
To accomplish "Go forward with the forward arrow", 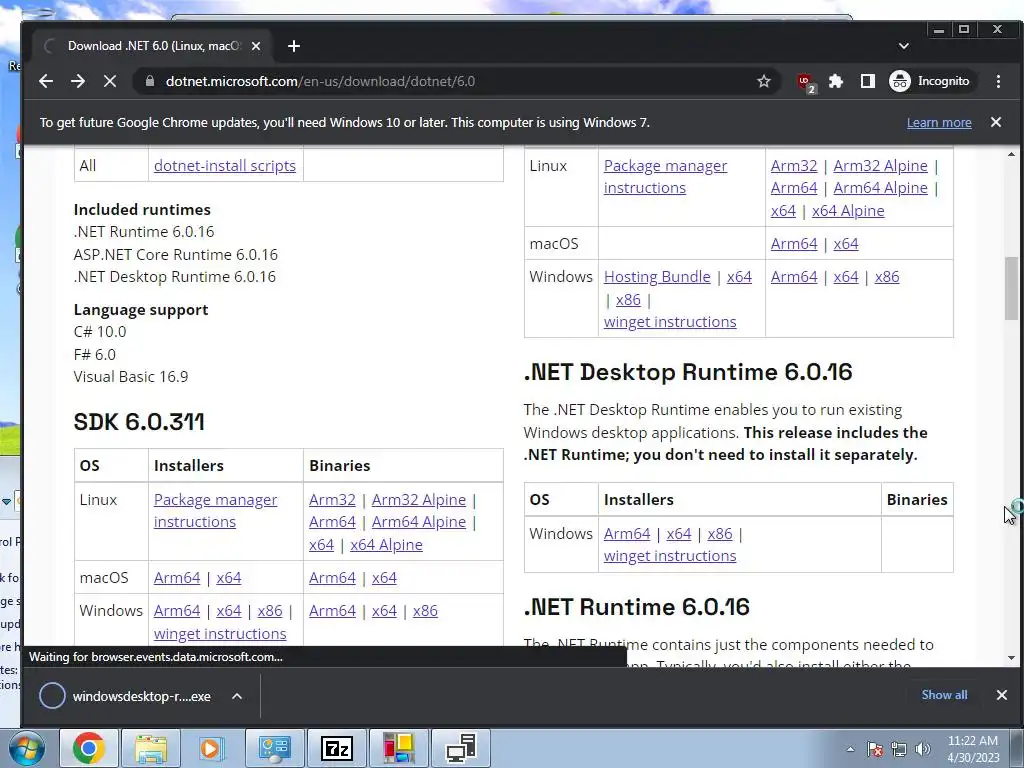I will 78,81.
